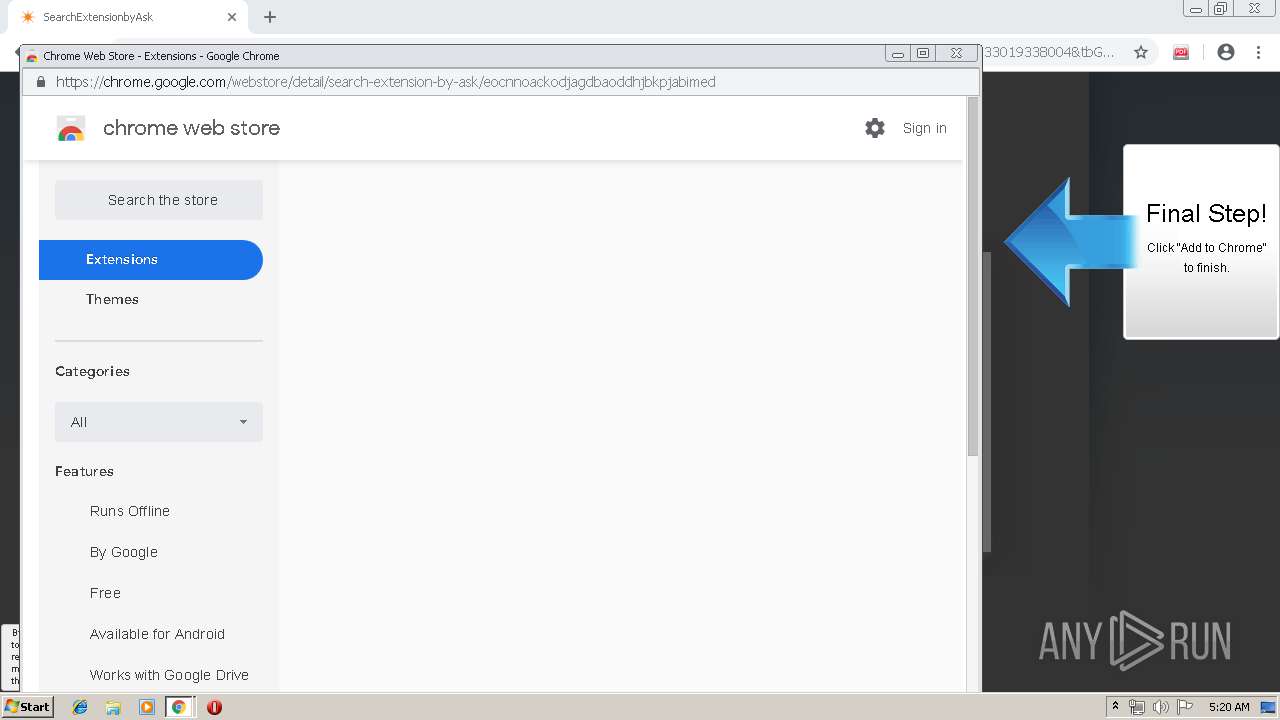Image resolution: width=1280 pixels, height=720 pixels.
Task: Filter by Free feature
Action: [105, 593]
